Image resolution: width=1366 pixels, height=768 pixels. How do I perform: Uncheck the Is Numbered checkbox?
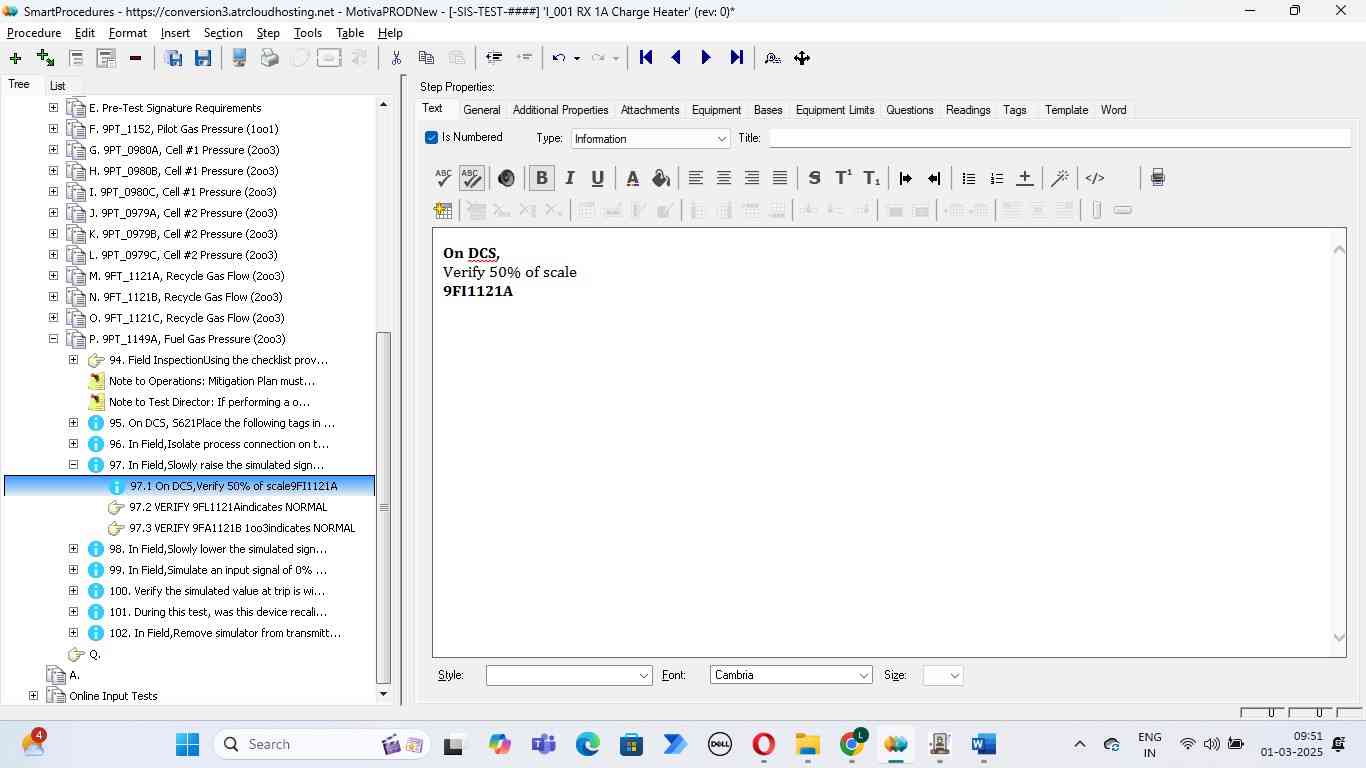click(x=432, y=138)
